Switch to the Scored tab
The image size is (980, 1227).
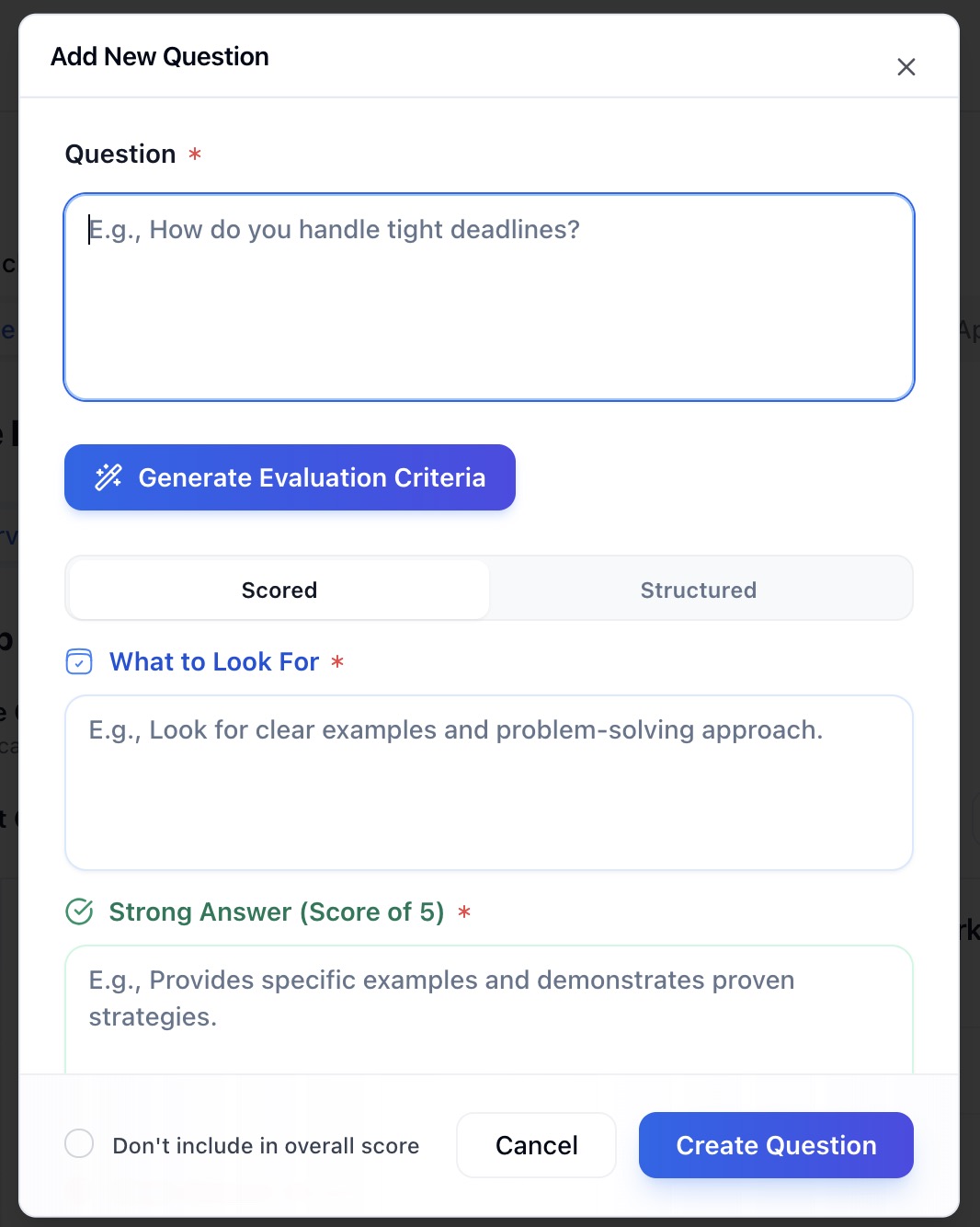(x=279, y=590)
